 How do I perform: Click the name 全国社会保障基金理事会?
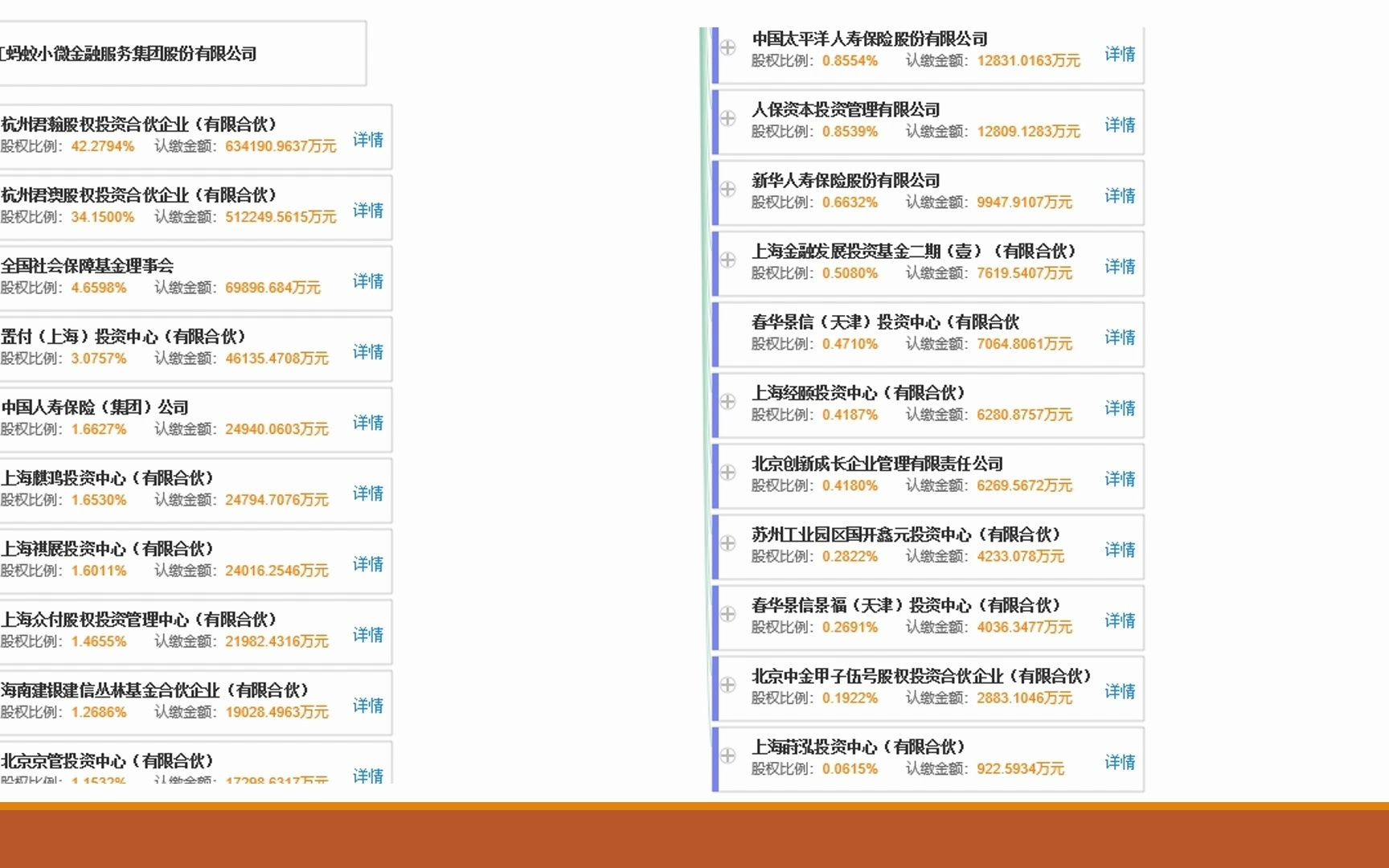click(x=87, y=265)
